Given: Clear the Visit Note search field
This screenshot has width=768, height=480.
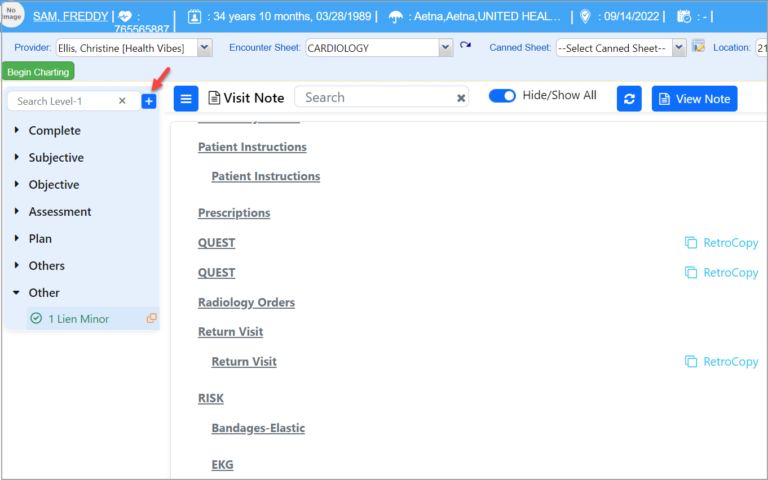Looking at the screenshot, I should (x=461, y=98).
